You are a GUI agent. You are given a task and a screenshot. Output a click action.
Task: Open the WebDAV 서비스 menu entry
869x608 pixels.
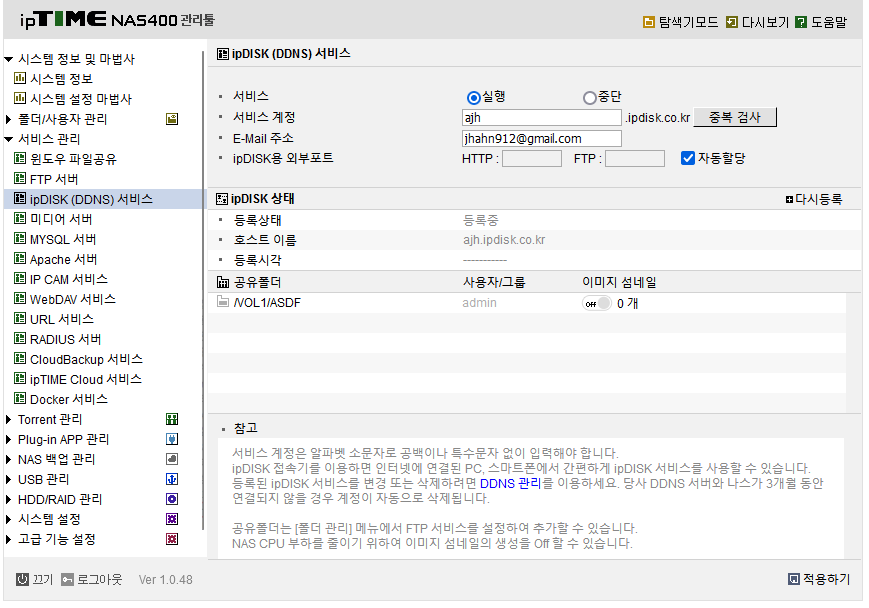[73, 299]
